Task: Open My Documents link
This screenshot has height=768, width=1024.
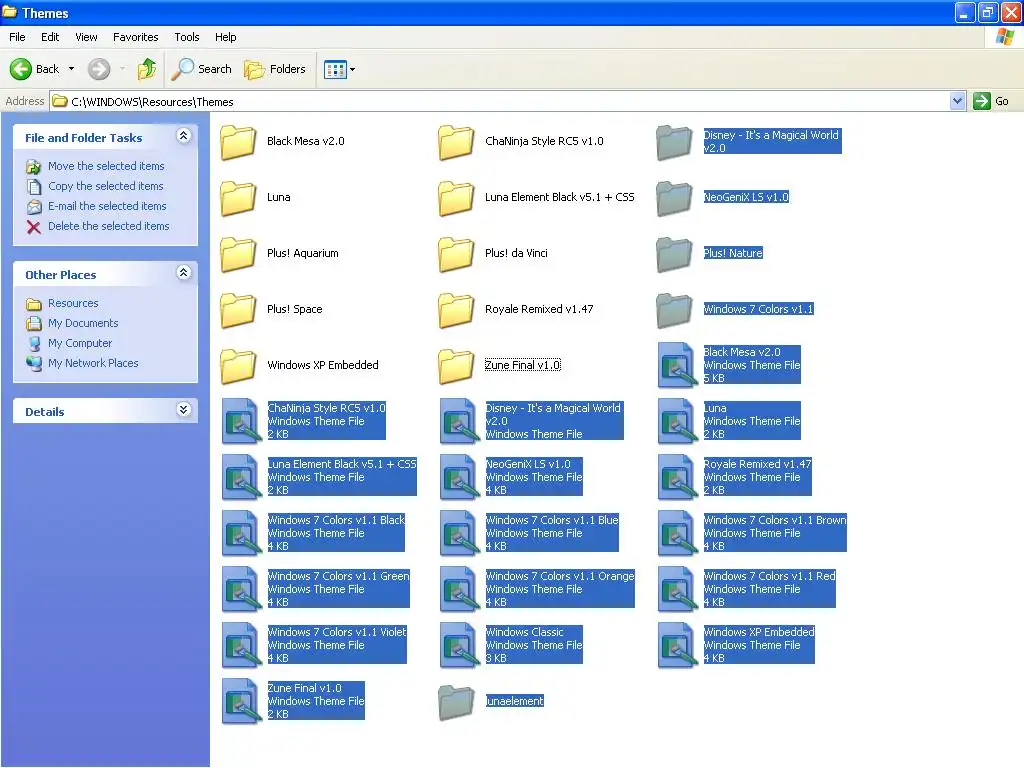Action: pos(83,323)
